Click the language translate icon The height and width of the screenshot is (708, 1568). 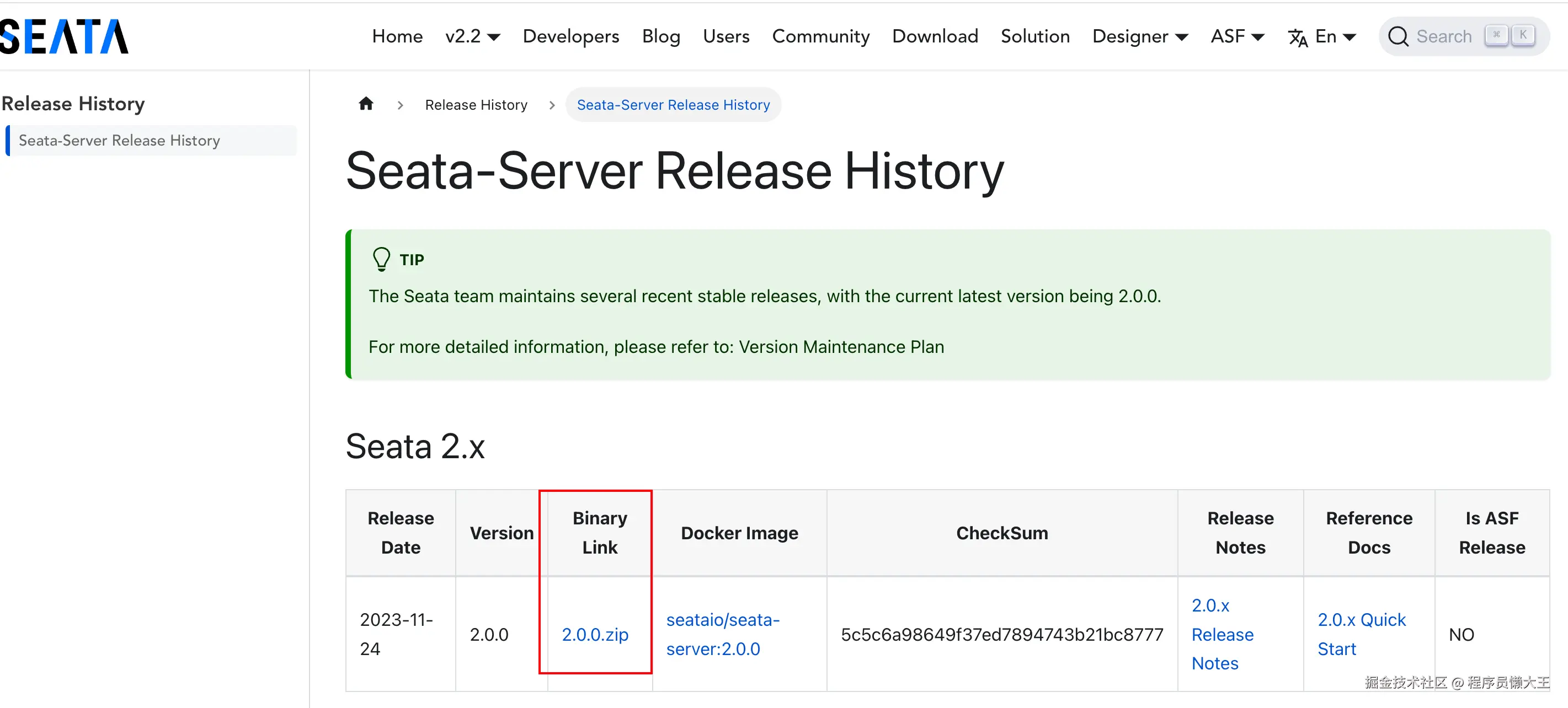[x=1297, y=37]
